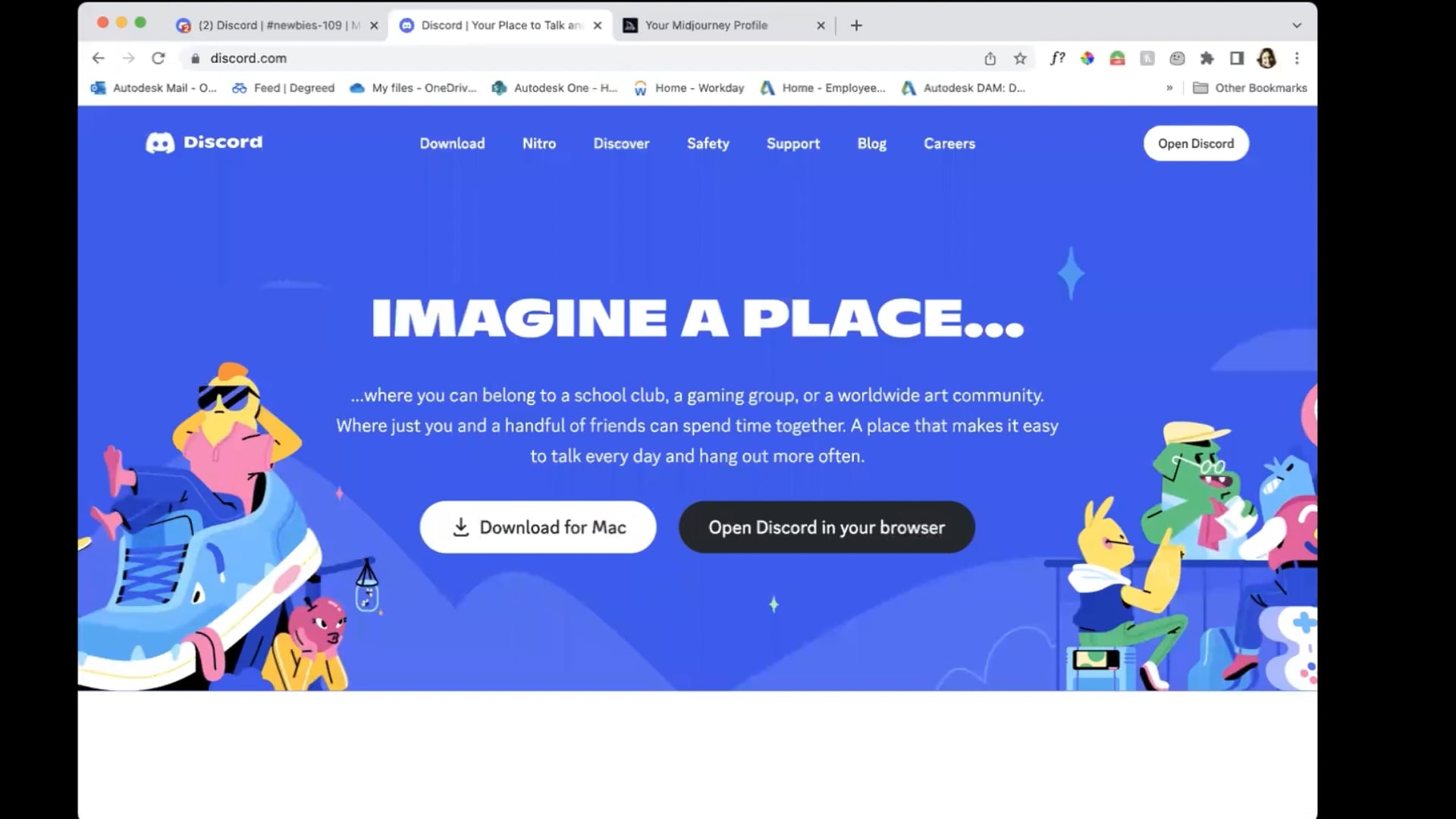Viewport: 1456px width, 819px height.
Task: Open the fonts extension icon
Action: (x=1057, y=58)
